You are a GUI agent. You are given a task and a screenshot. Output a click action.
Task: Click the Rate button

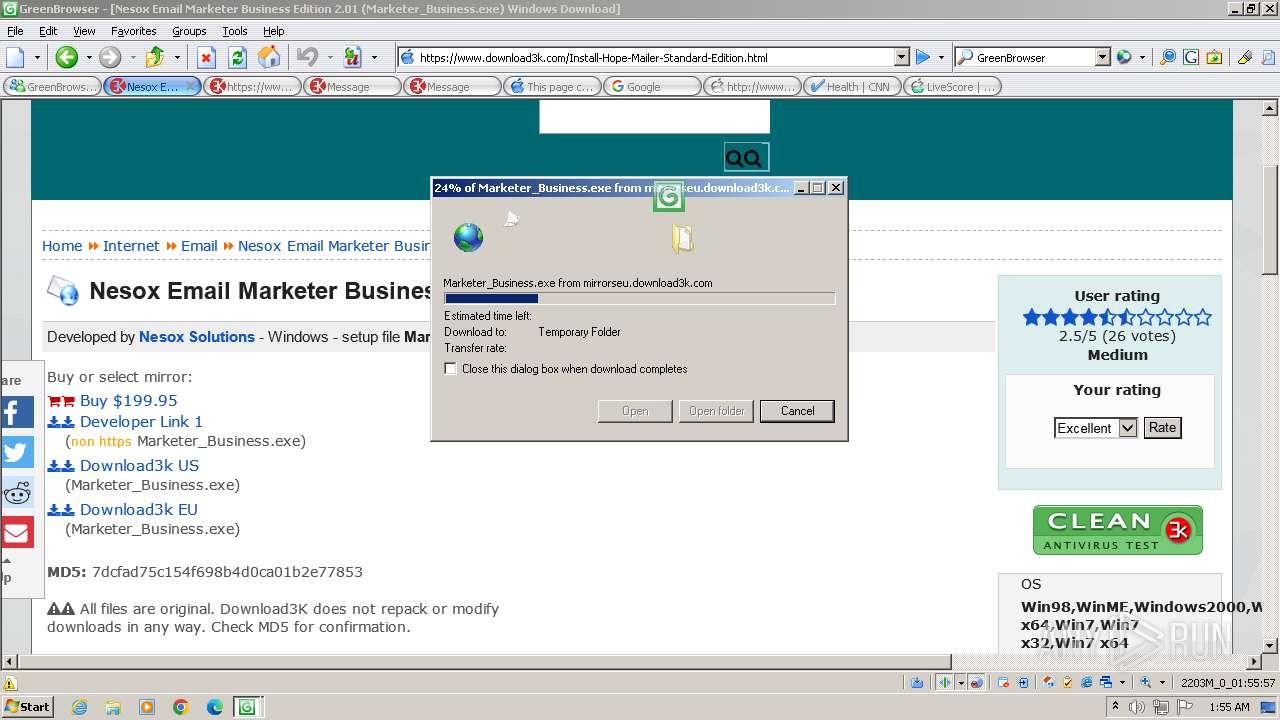pos(1162,428)
